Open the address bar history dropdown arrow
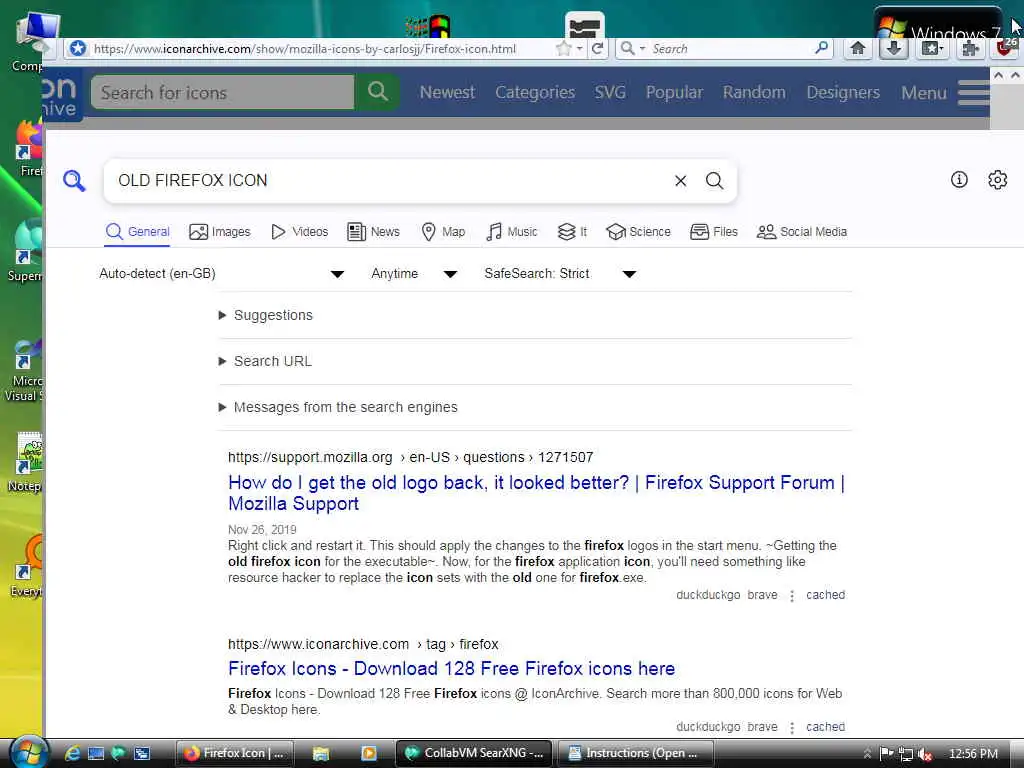This screenshot has width=1024, height=768. coord(579,49)
